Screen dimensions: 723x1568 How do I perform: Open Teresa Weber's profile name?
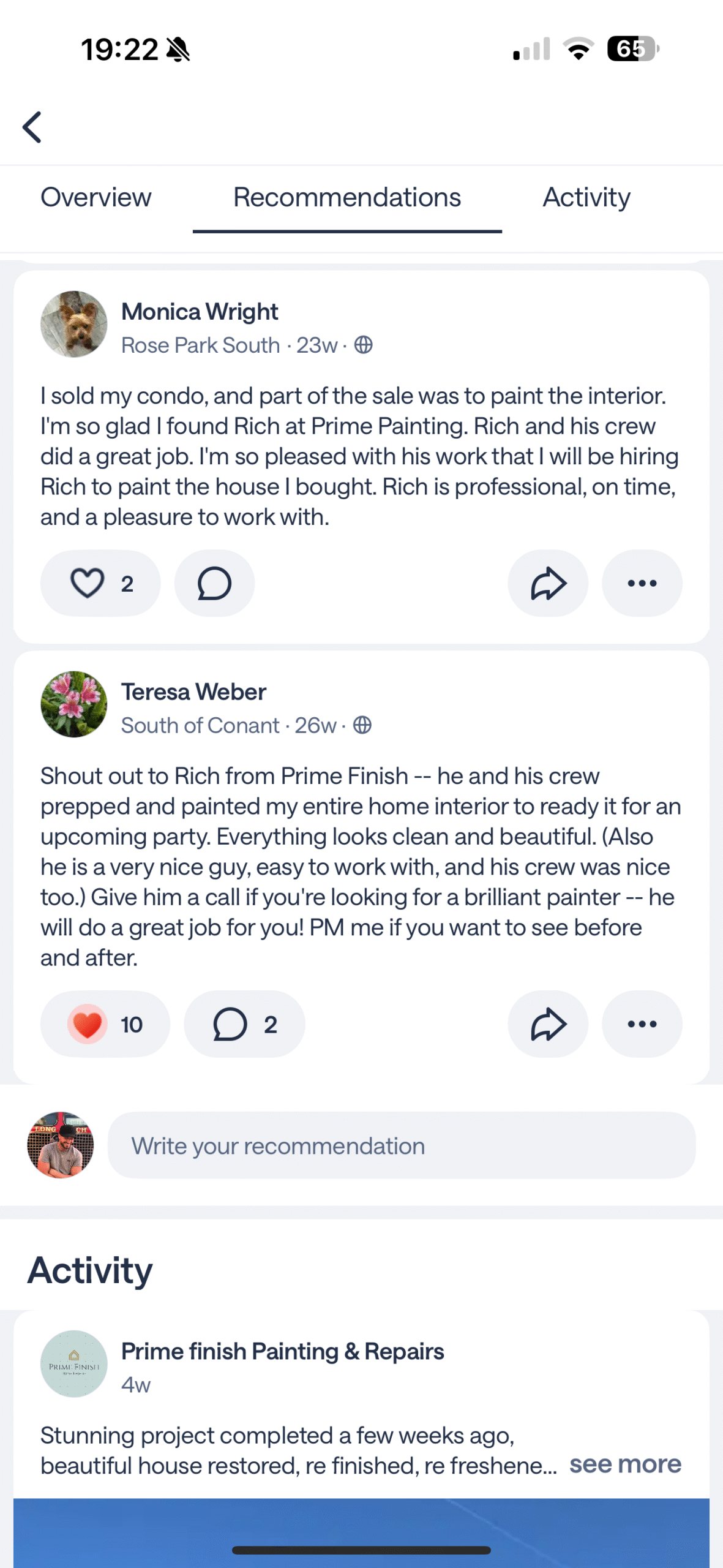coord(193,692)
